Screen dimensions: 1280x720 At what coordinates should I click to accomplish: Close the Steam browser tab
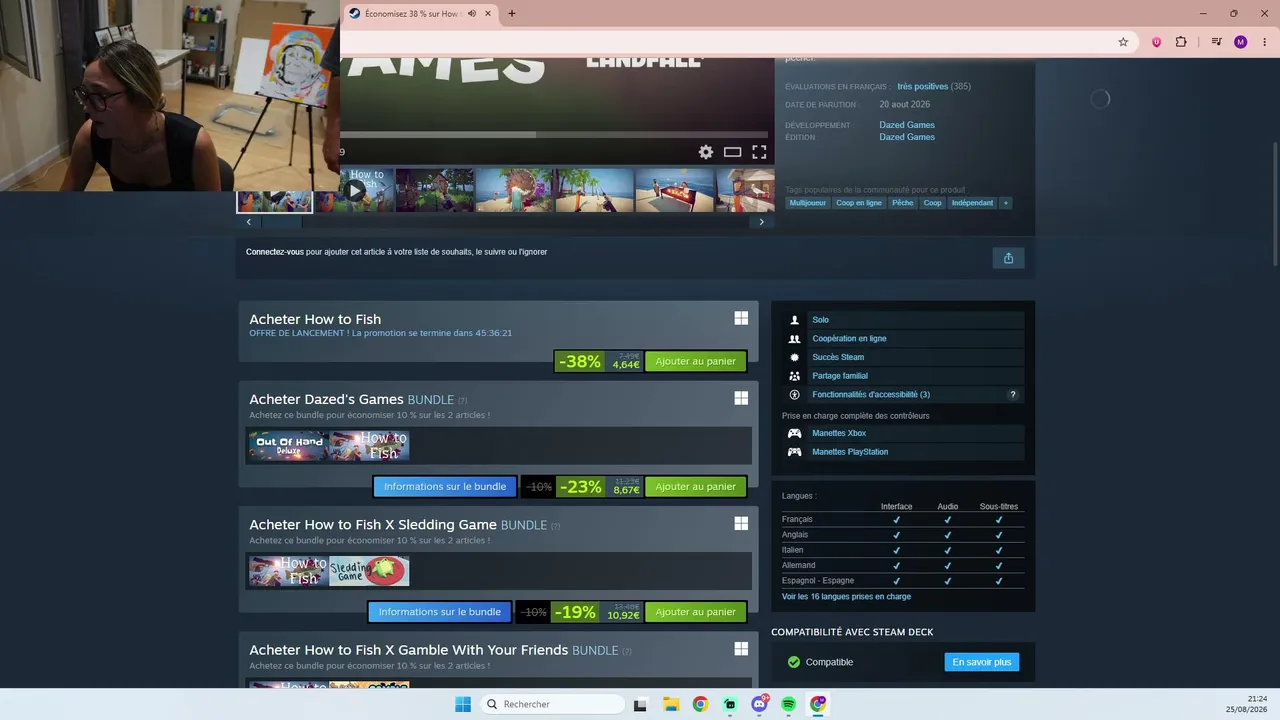488,14
